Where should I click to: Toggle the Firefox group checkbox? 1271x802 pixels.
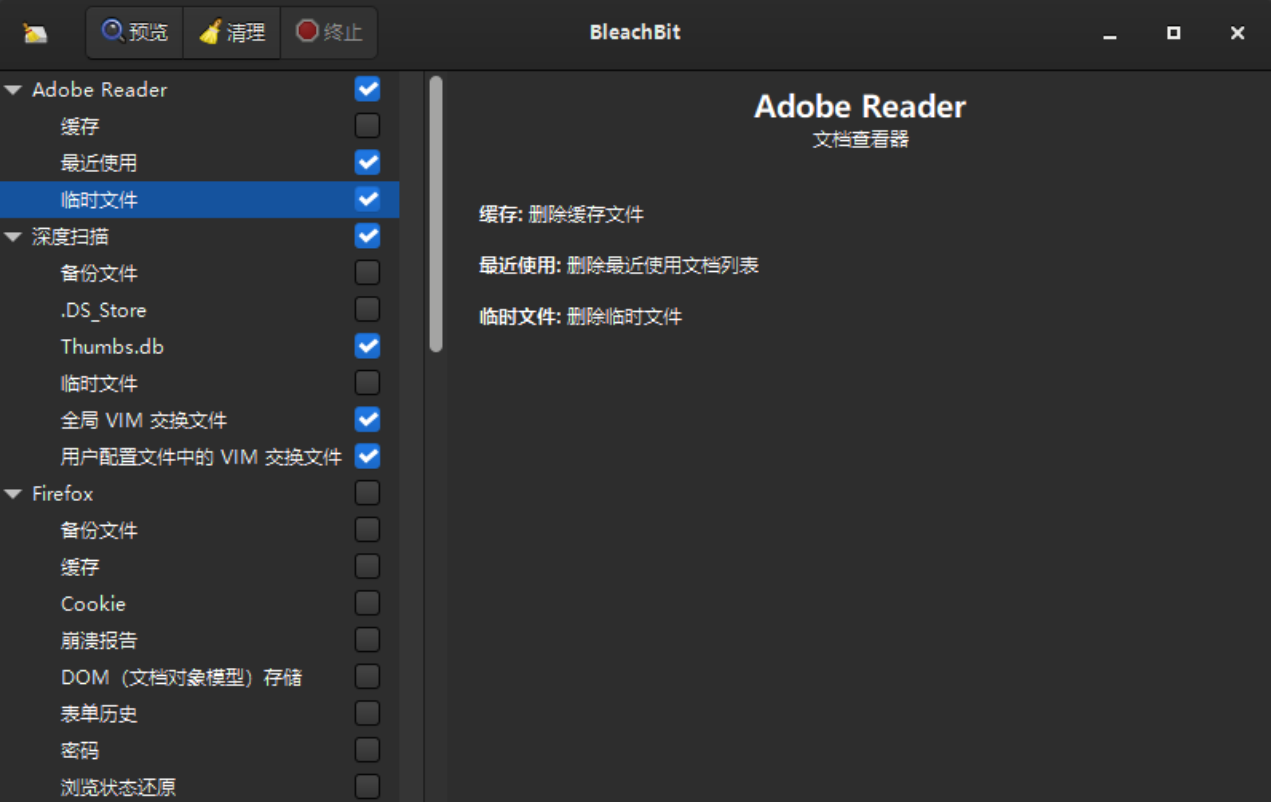[367, 493]
